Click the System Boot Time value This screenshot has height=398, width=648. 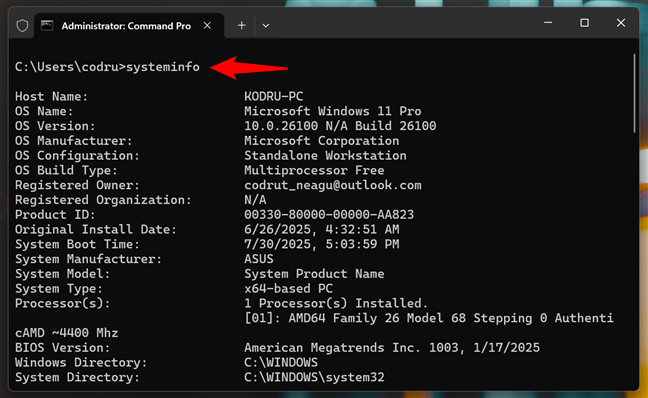click(322, 244)
